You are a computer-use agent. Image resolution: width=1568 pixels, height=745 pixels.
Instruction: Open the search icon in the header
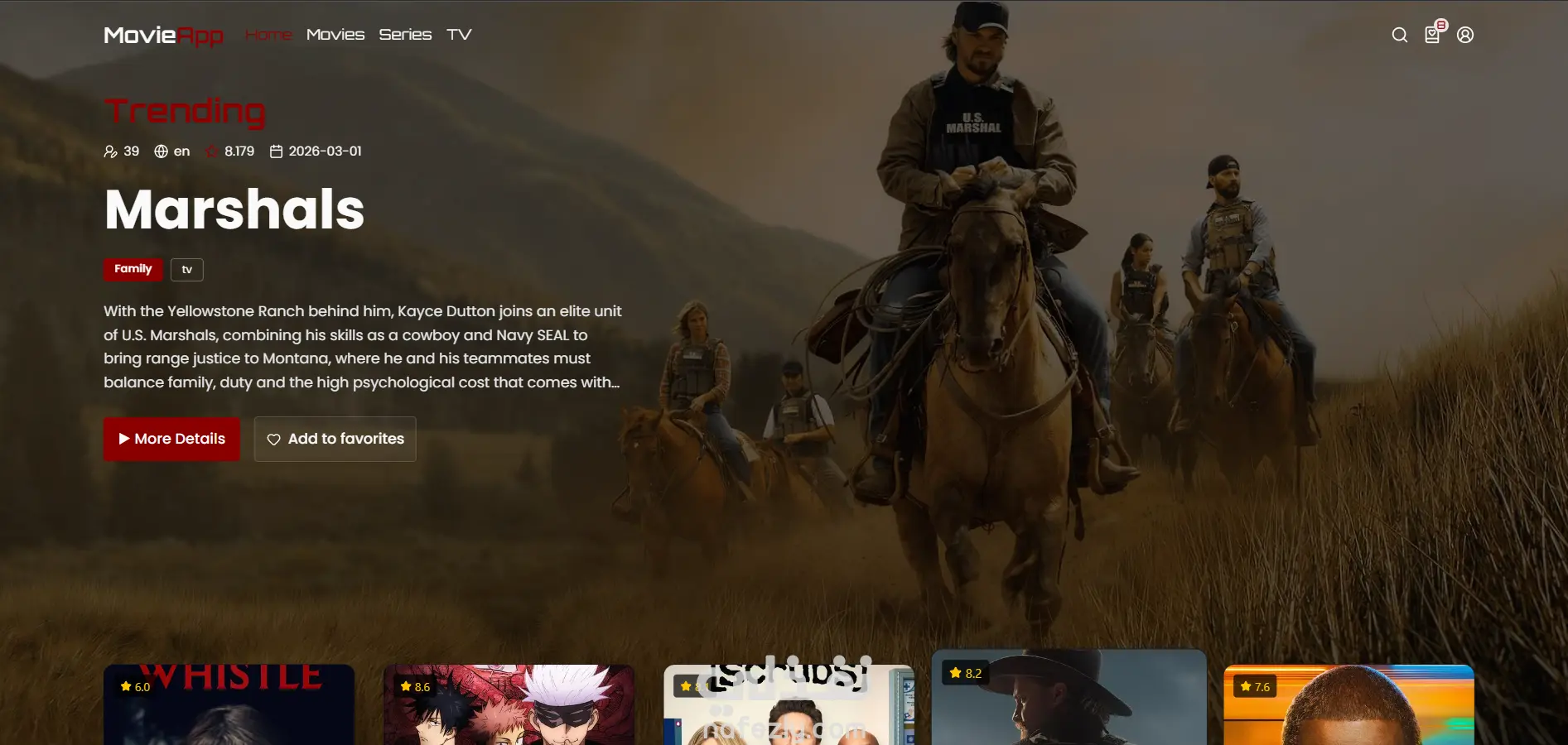(1400, 35)
